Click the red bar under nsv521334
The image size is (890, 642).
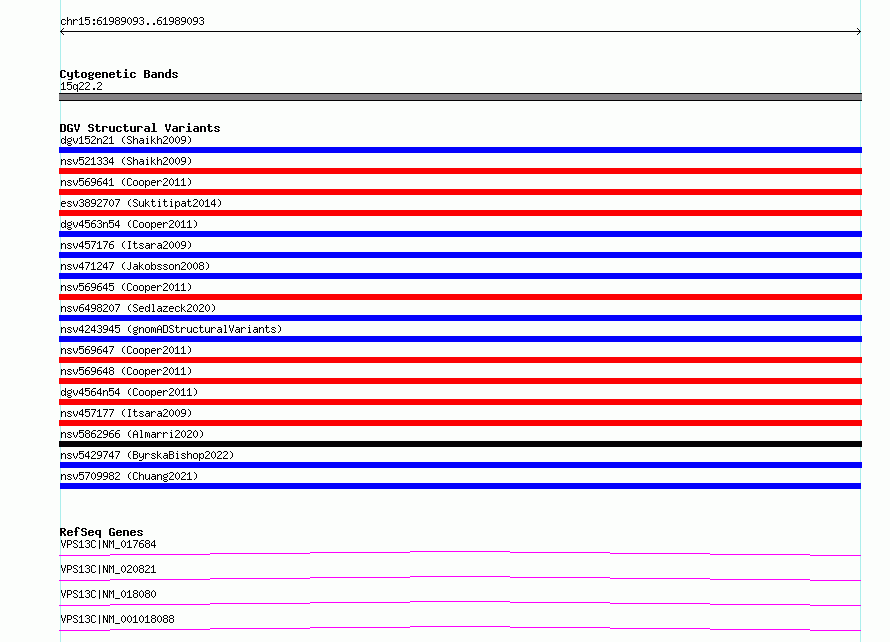pos(460,171)
